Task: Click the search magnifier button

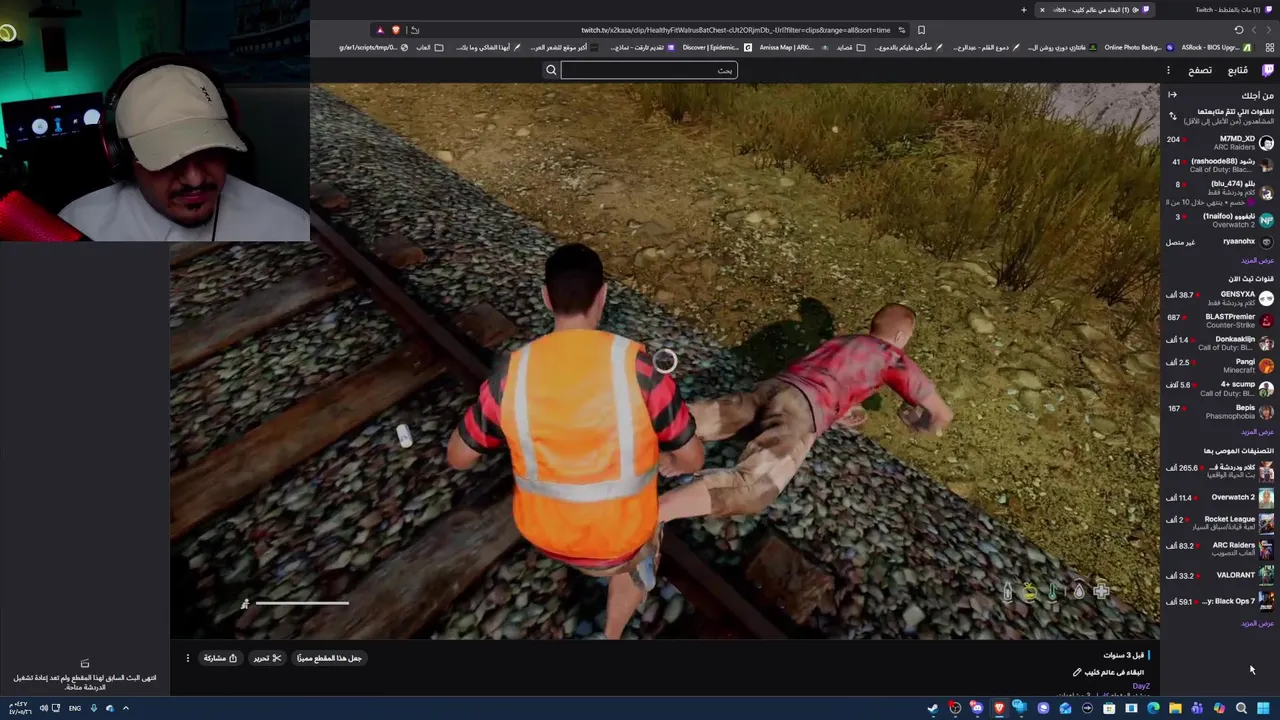Action: click(x=551, y=70)
